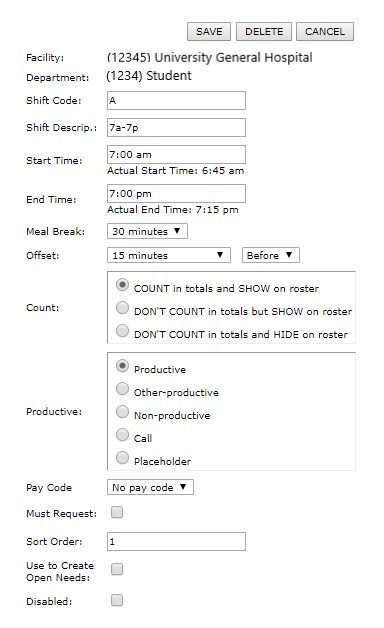Tick the Must Request checkbox
Viewport: 384px width, 628px height.
coord(117,512)
